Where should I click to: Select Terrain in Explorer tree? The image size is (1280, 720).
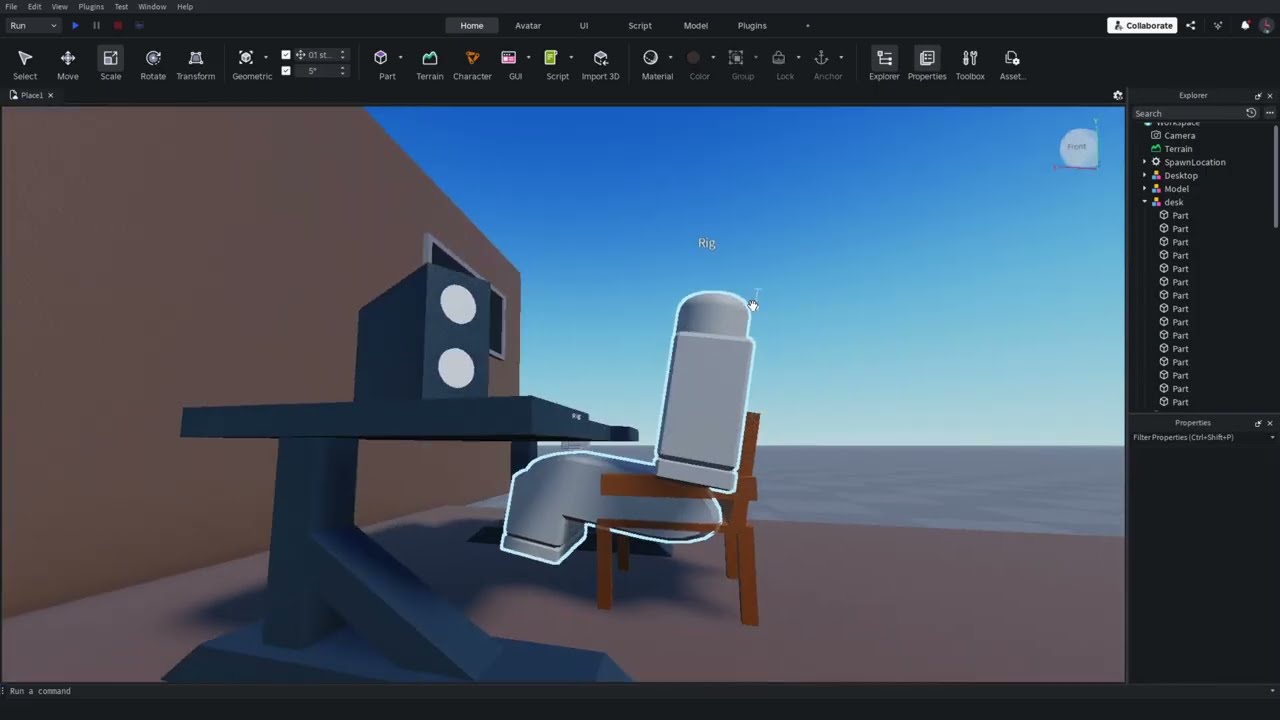tap(1178, 149)
